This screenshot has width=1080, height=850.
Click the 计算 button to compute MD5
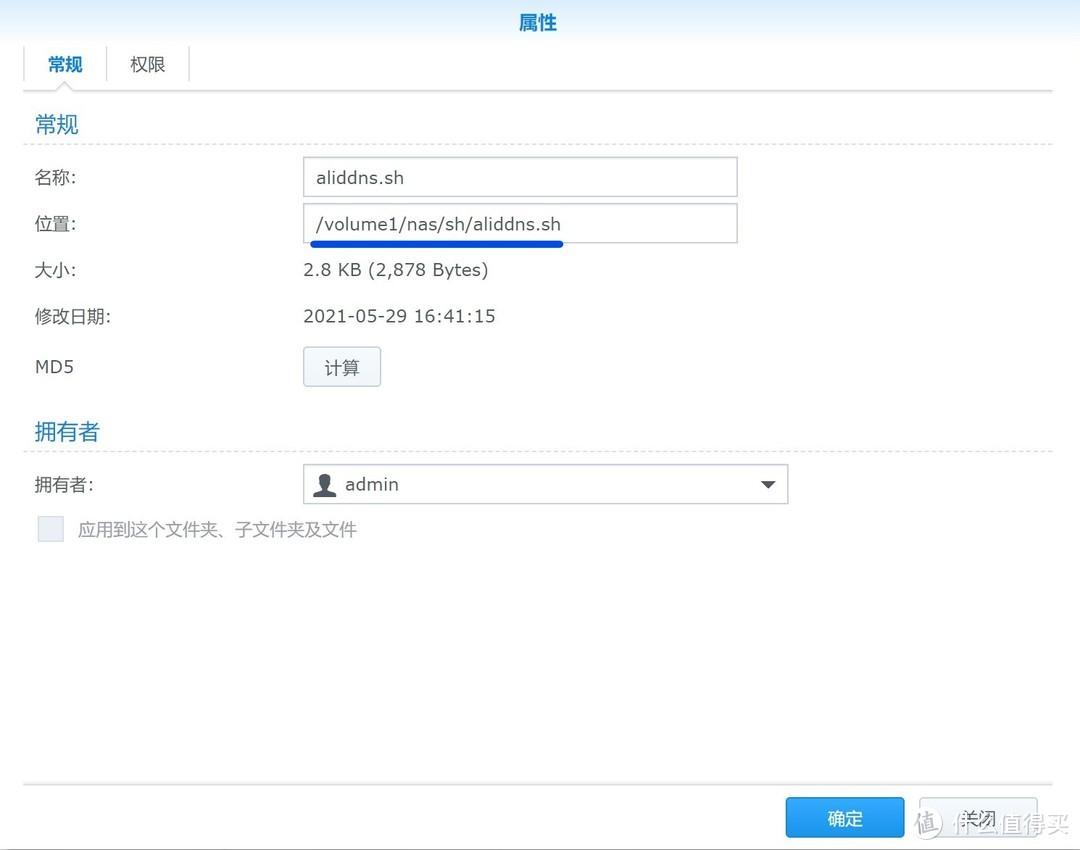[x=341, y=367]
